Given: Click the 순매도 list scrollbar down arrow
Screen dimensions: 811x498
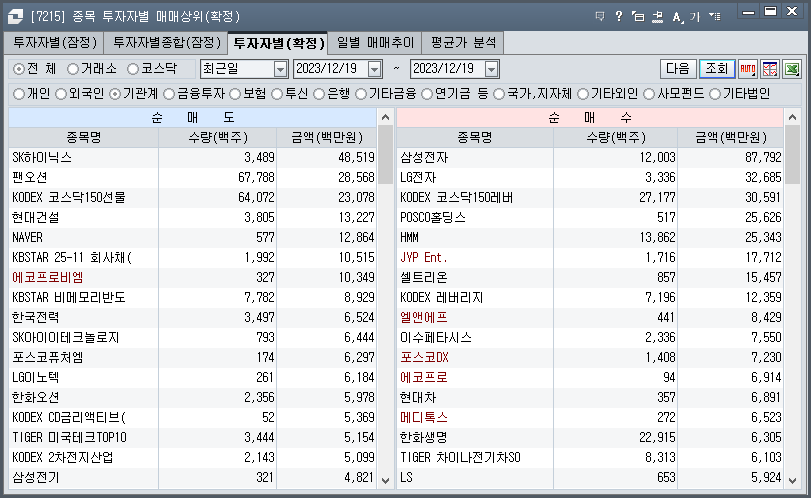Looking at the screenshot, I should point(385,480).
